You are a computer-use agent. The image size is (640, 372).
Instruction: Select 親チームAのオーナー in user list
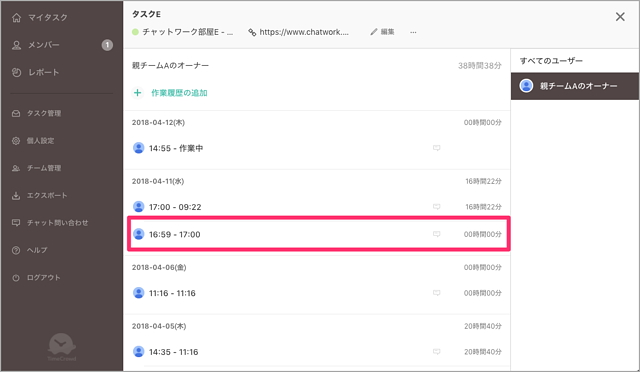pos(575,86)
